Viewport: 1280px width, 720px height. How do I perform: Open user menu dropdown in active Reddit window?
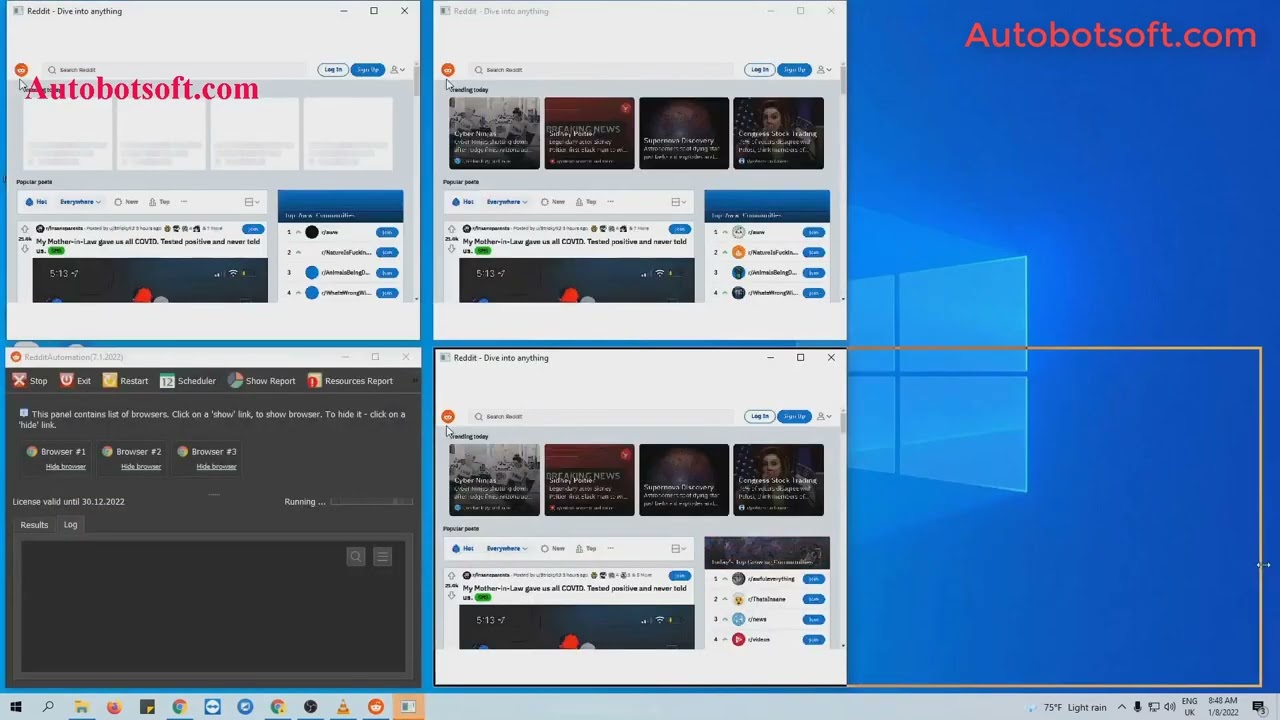(824, 417)
